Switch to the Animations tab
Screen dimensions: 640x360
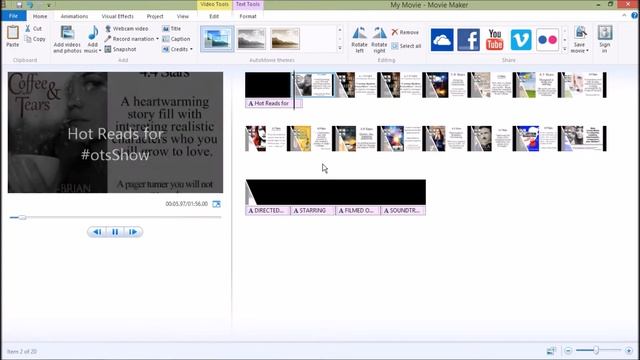[x=74, y=16]
